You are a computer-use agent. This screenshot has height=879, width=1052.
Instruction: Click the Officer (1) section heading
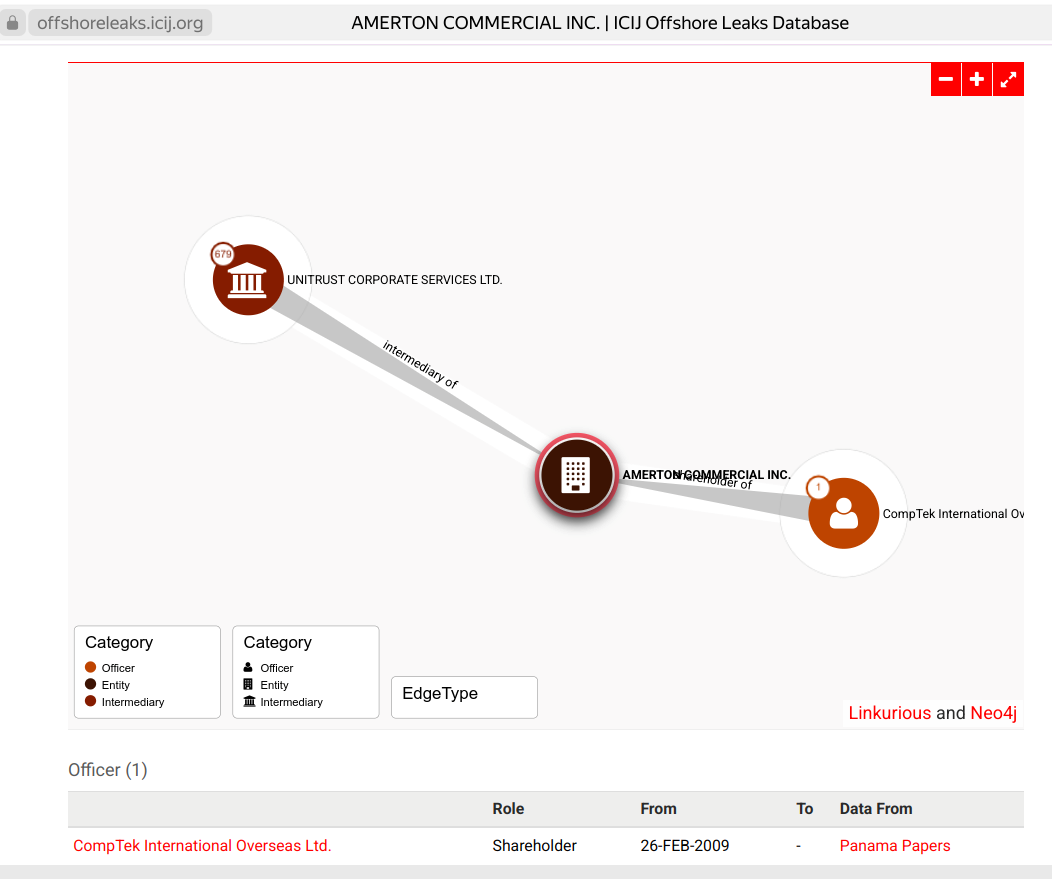coord(107,770)
